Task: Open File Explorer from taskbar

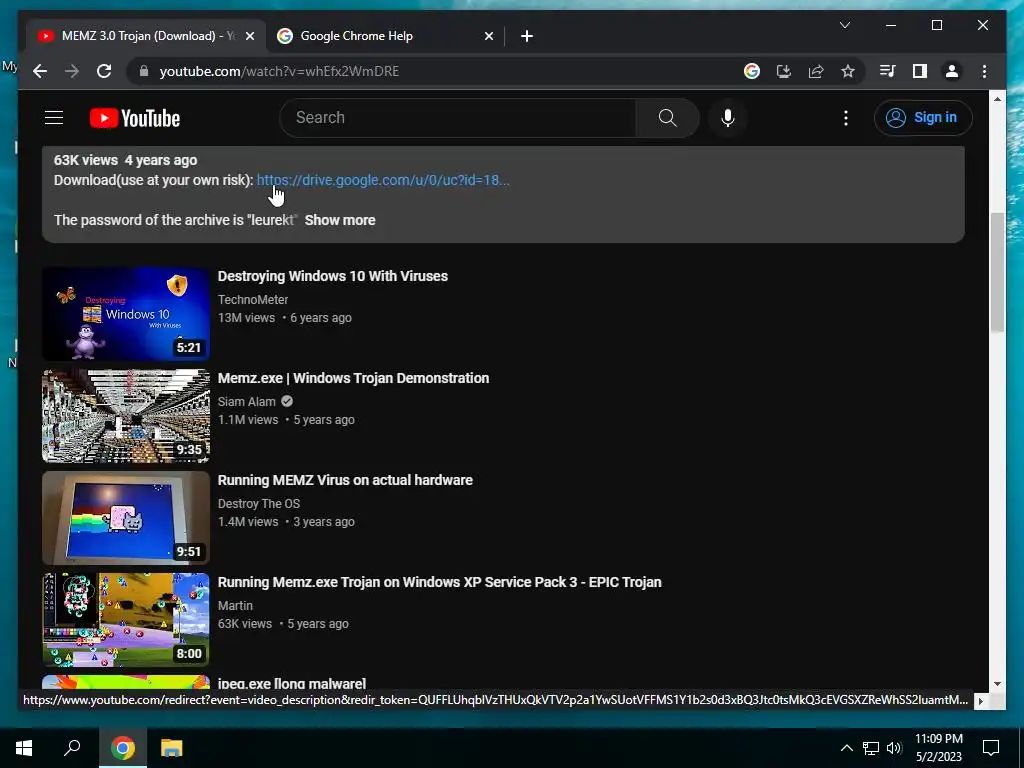Action: pos(172,748)
